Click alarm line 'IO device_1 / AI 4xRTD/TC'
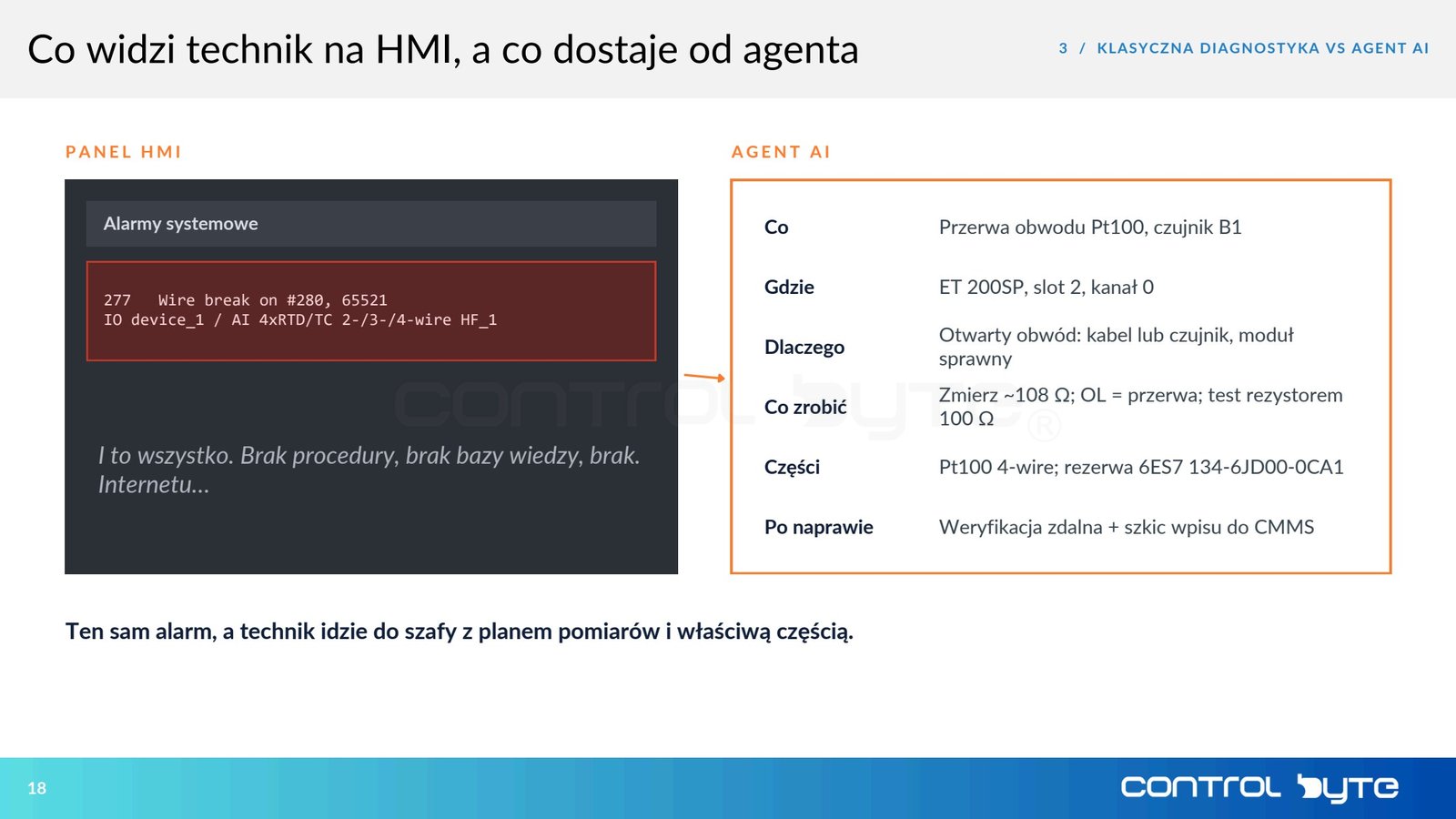Screen dimensions: 1456x819 pos(300,320)
